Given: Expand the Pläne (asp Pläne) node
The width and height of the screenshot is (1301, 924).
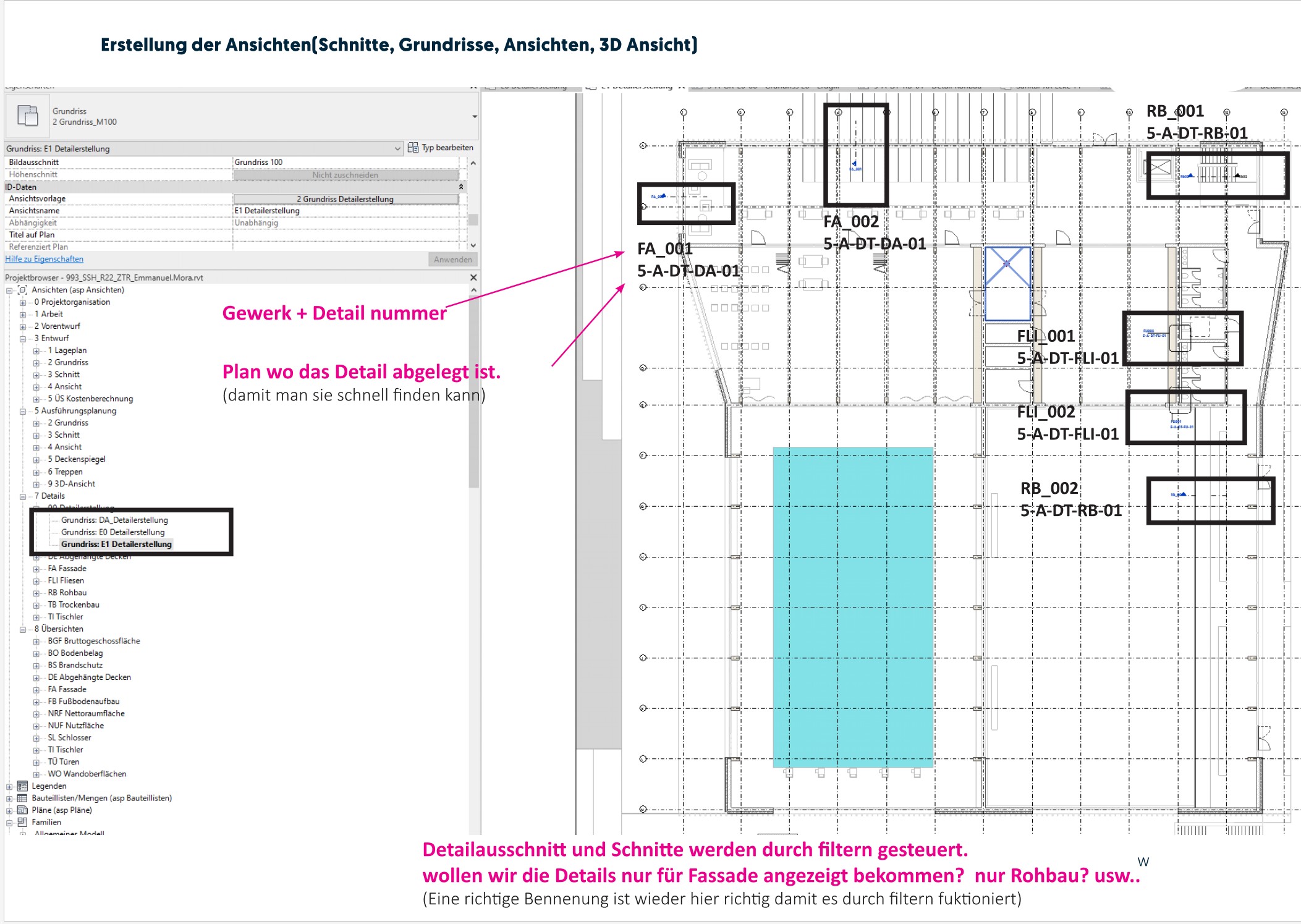Looking at the screenshot, I should 9,811.
